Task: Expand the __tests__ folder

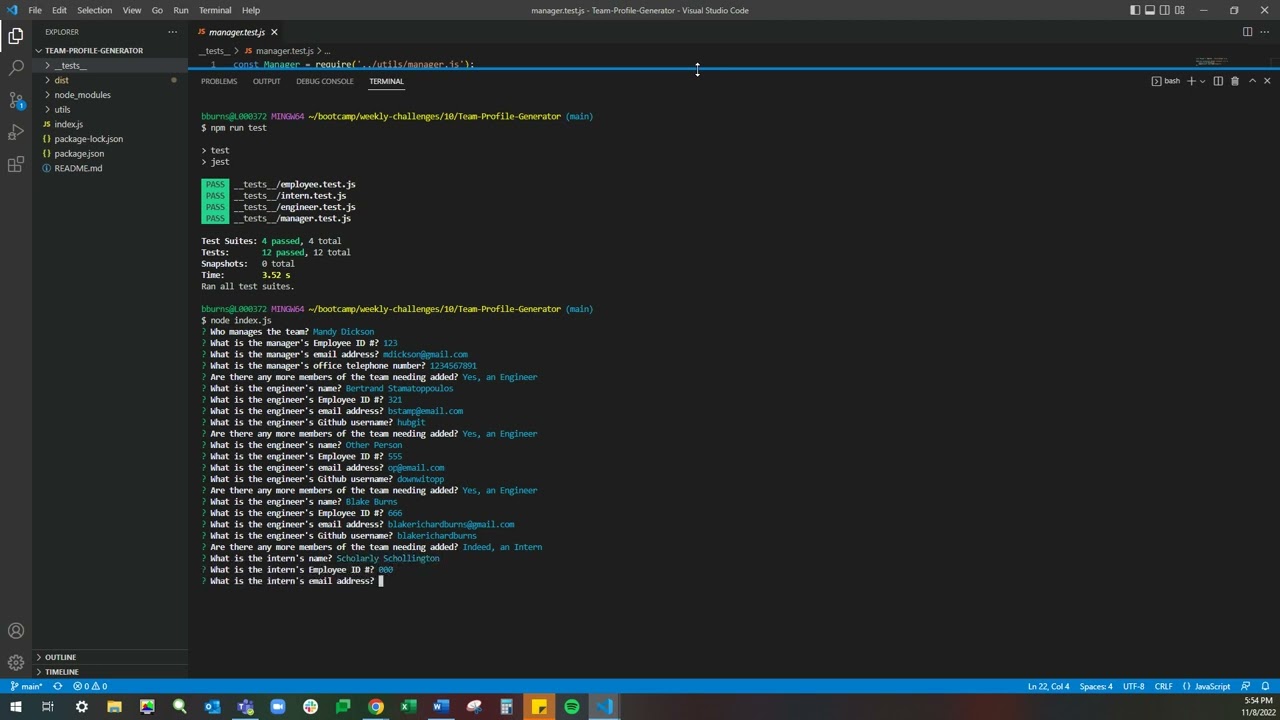Action: click(x=110, y=65)
